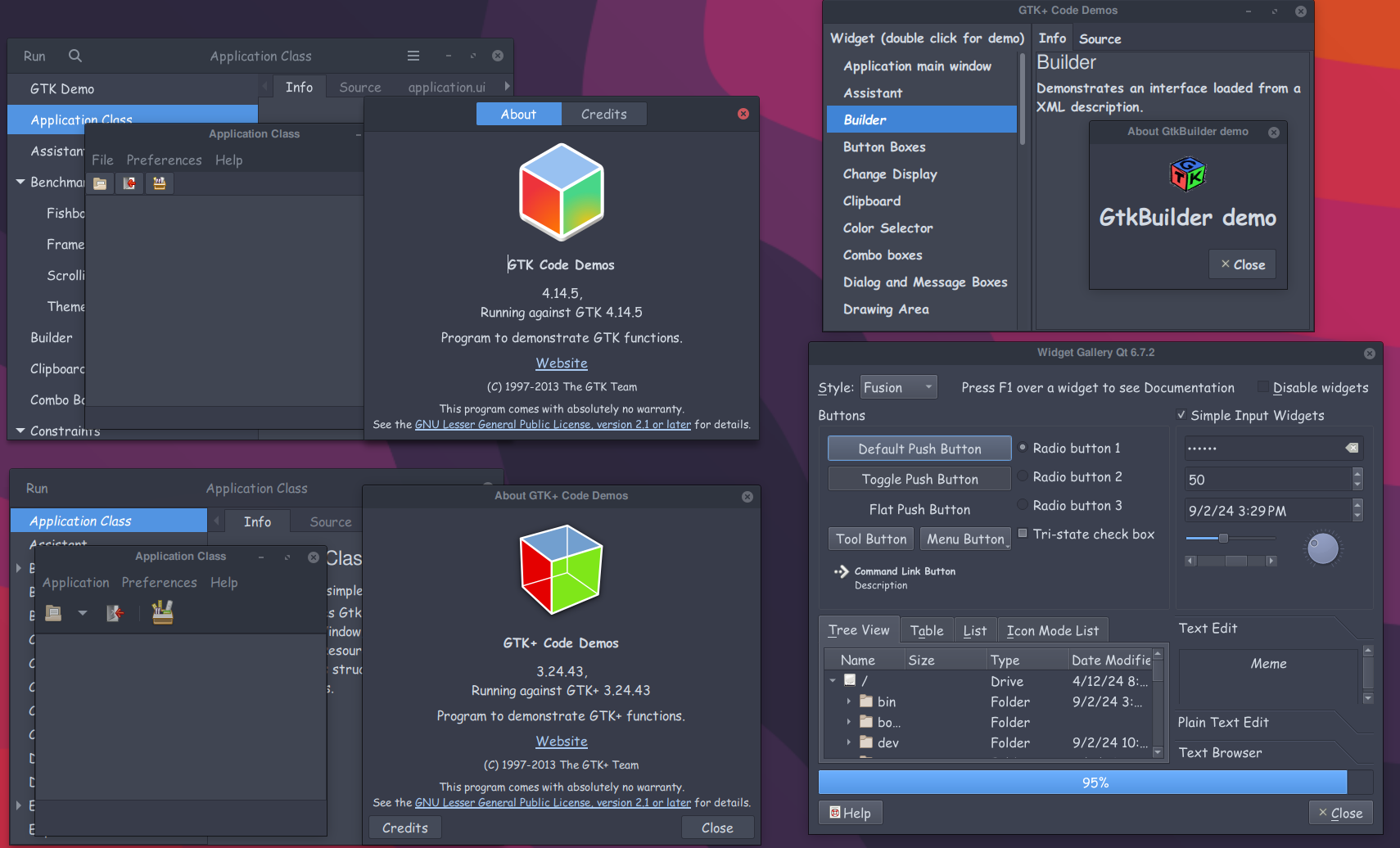The image size is (1400, 848).
Task: Click the horizontal slider handle in Widget Gallery
Action: pyautogui.click(x=1223, y=538)
